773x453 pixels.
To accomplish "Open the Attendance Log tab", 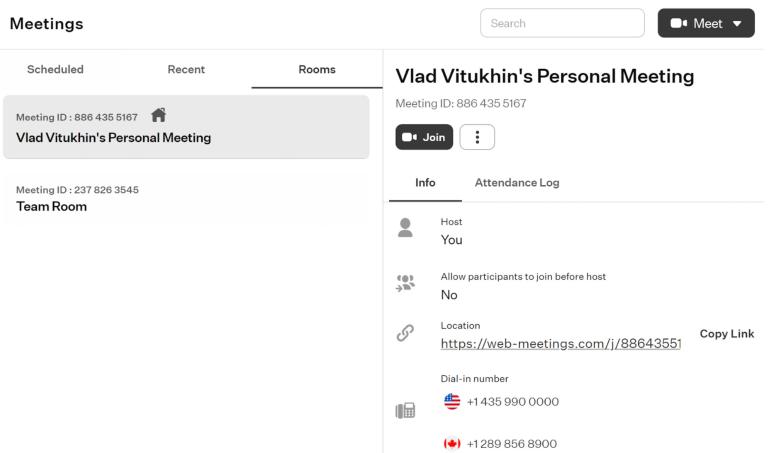I will tap(517, 183).
